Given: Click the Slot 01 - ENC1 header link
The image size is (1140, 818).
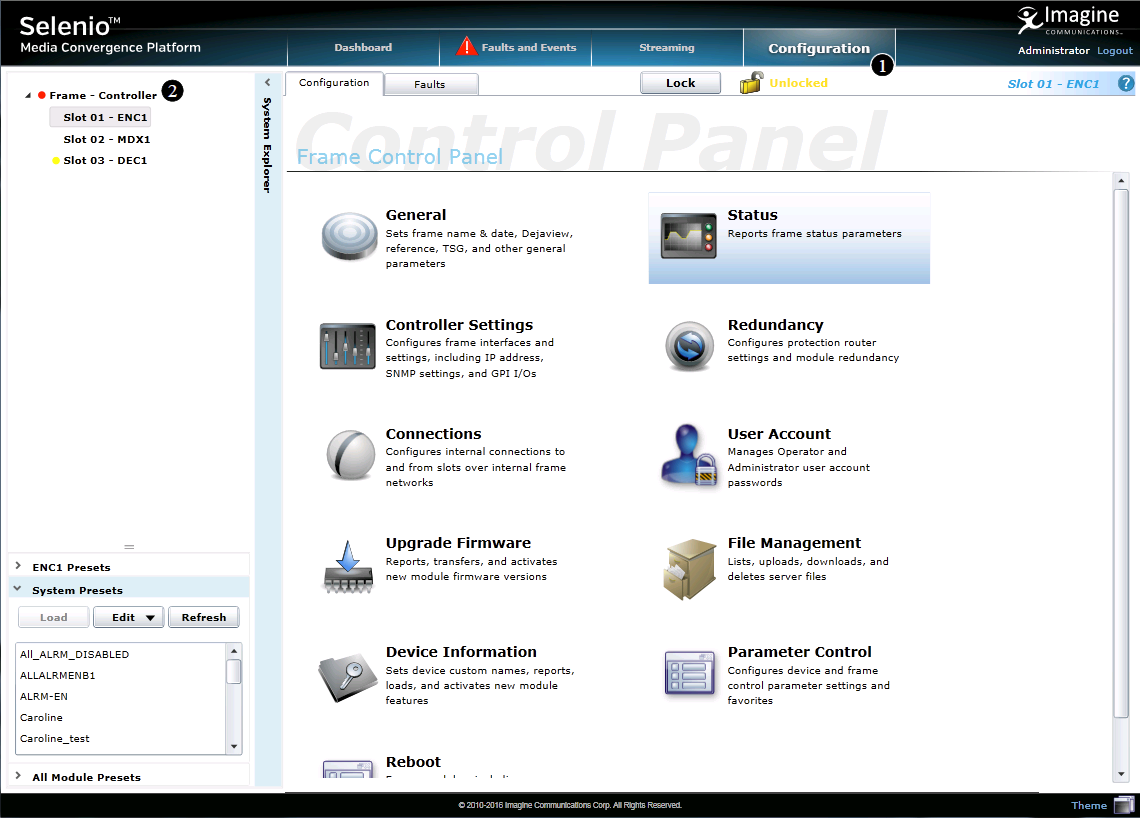Looking at the screenshot, I should point(1053,84).
